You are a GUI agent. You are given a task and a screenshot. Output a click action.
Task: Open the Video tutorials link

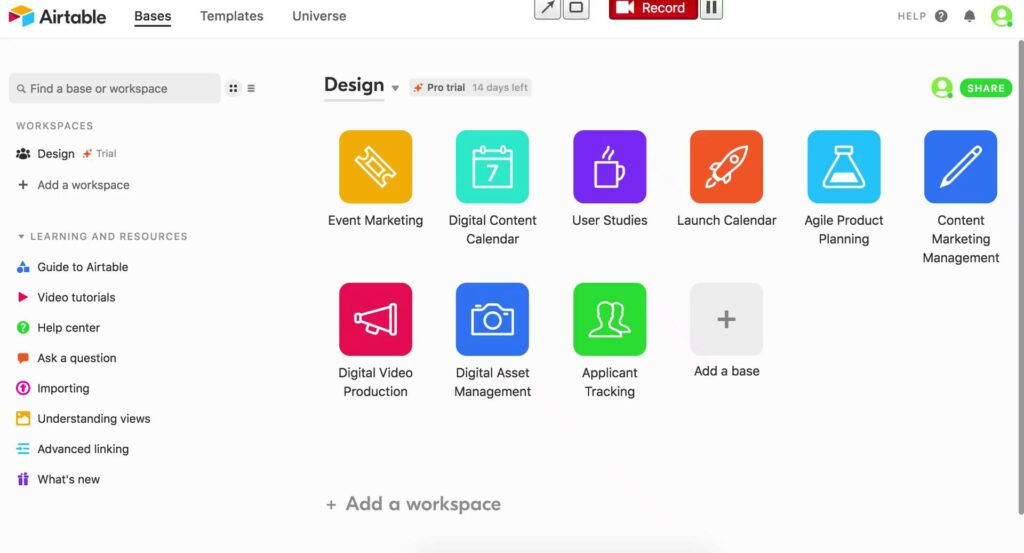pyautogui.click(x=76, y=297)
